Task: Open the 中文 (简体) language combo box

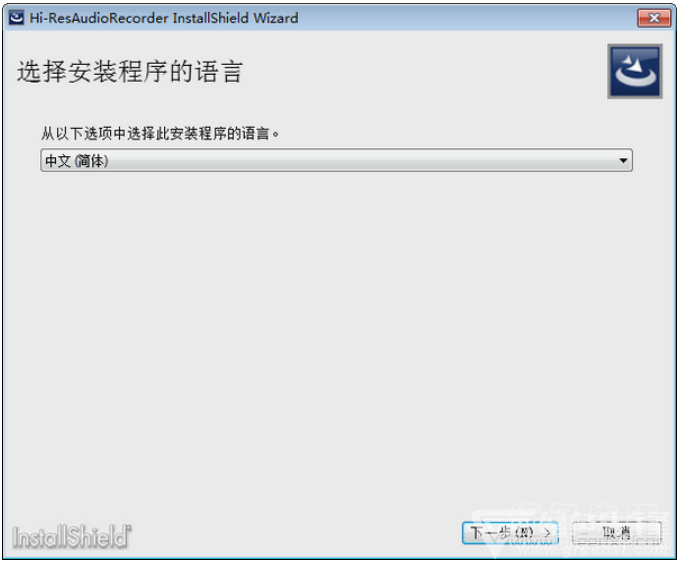Action: (336, 160)
